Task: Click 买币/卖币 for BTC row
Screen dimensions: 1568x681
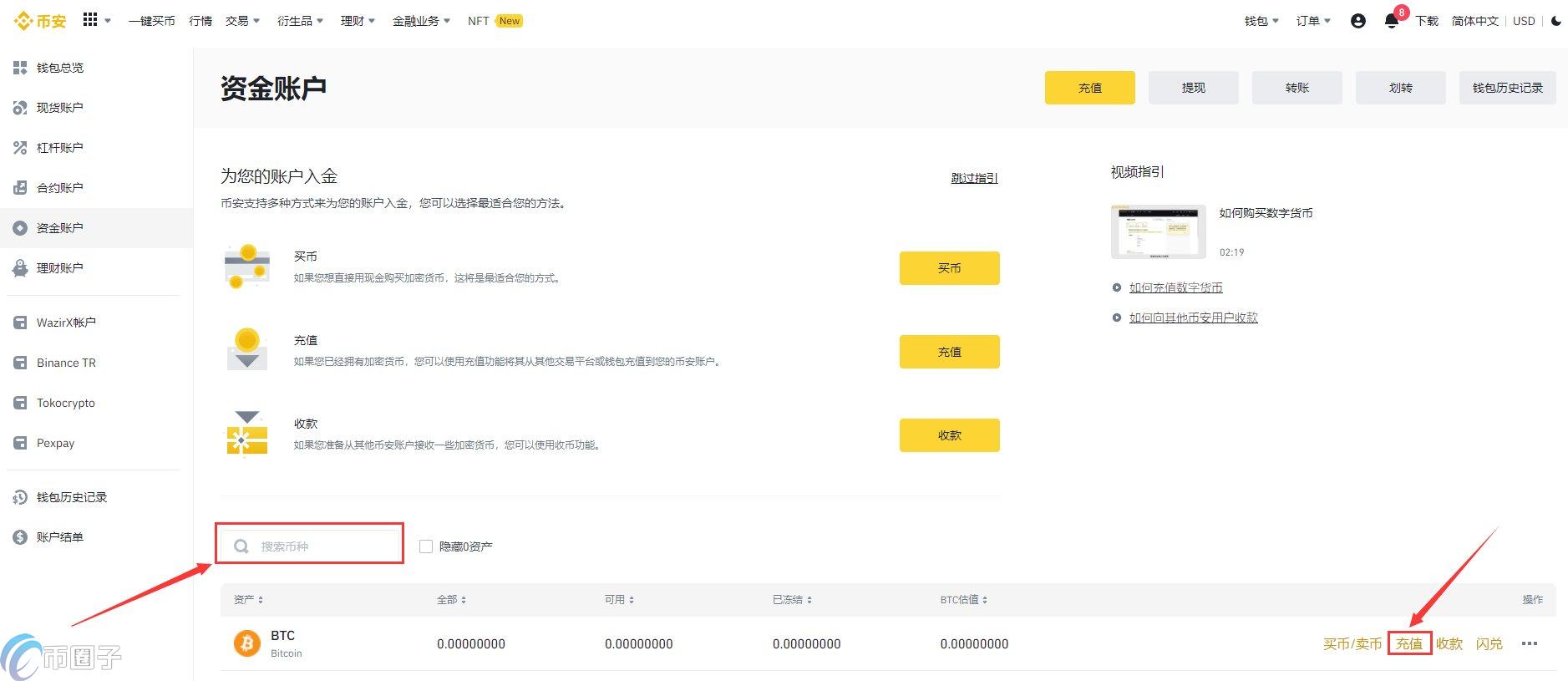Action: [1352, 643]
